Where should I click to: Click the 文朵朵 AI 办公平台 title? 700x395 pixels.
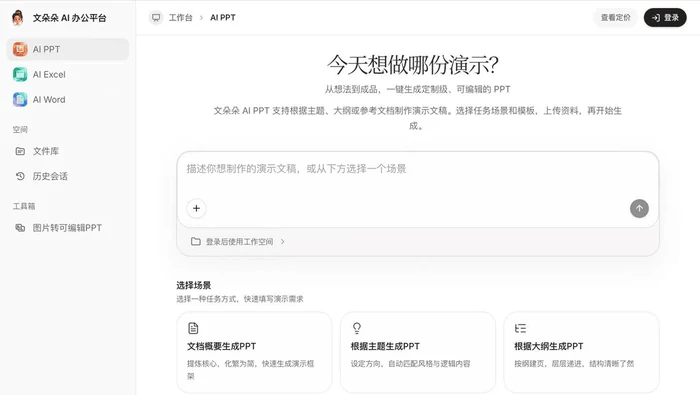click(69, 18)
